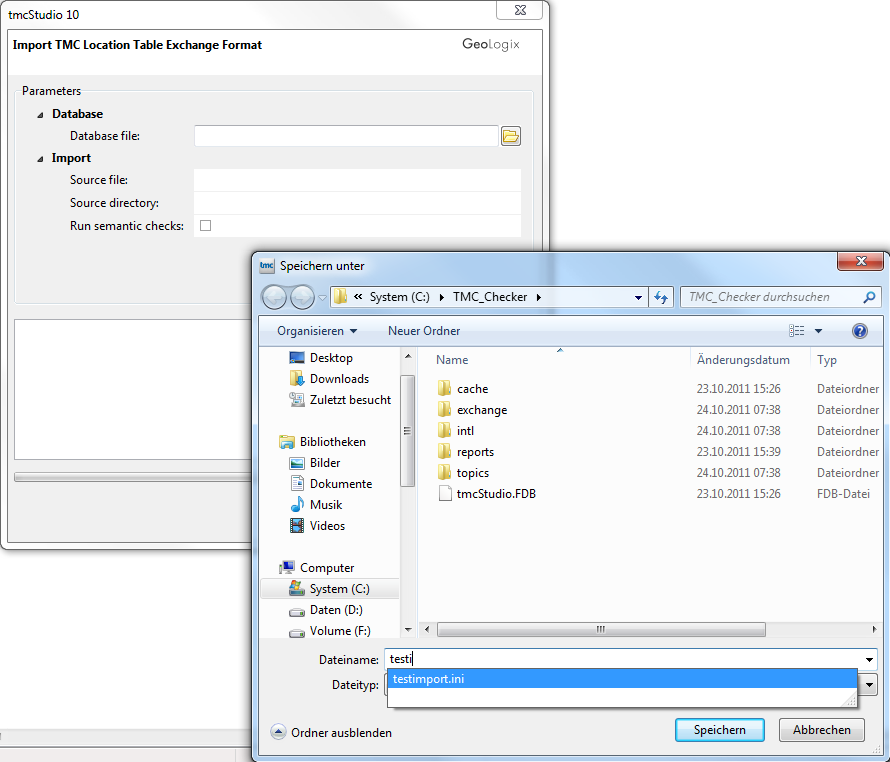Image resolution: width=890 pixels, height=762 pixels.
Task: Enable the Run semantic checks checkbox
Action: pos(206,226)
